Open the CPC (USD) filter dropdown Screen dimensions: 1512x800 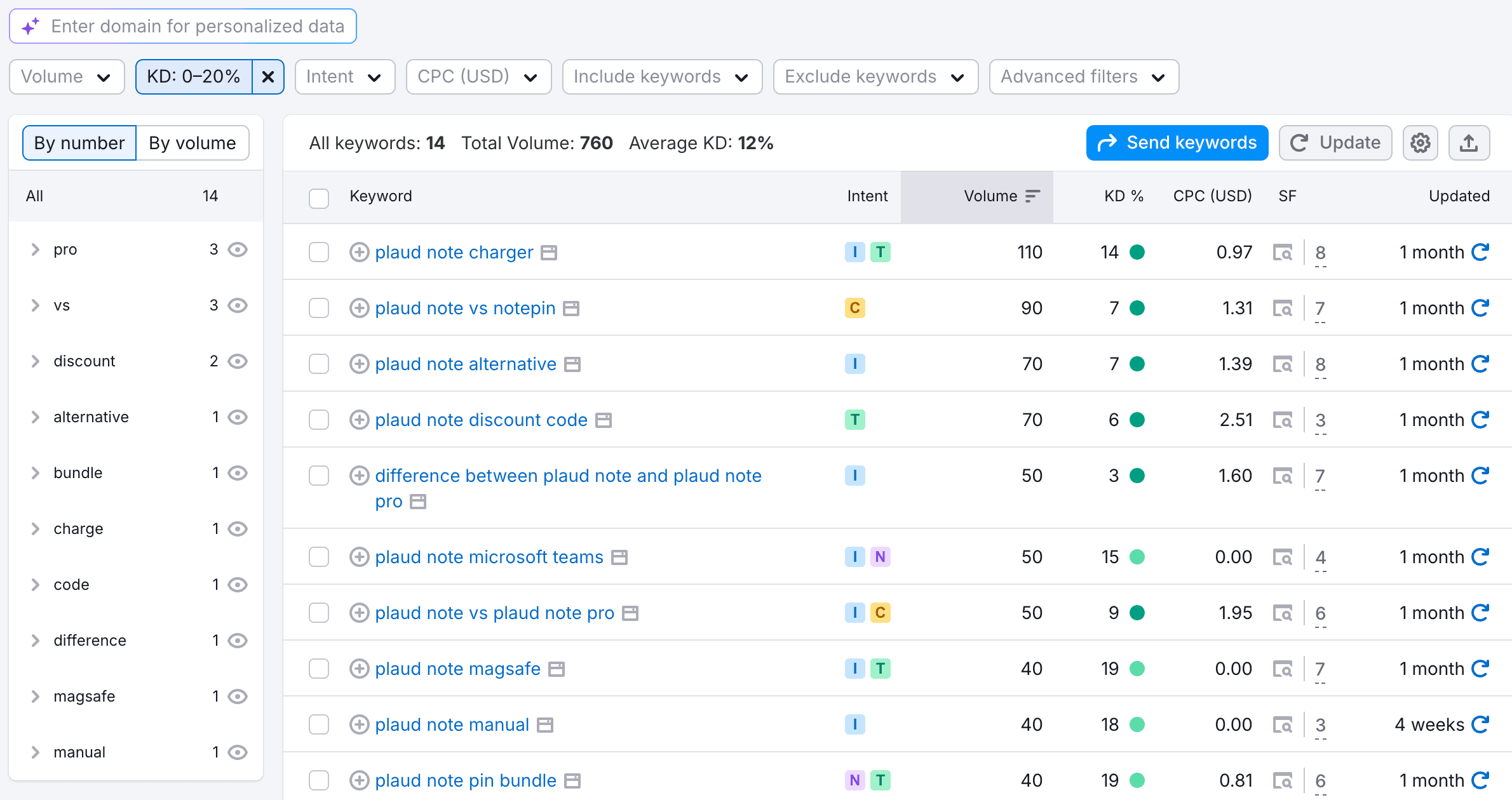(x=478, y=77)
